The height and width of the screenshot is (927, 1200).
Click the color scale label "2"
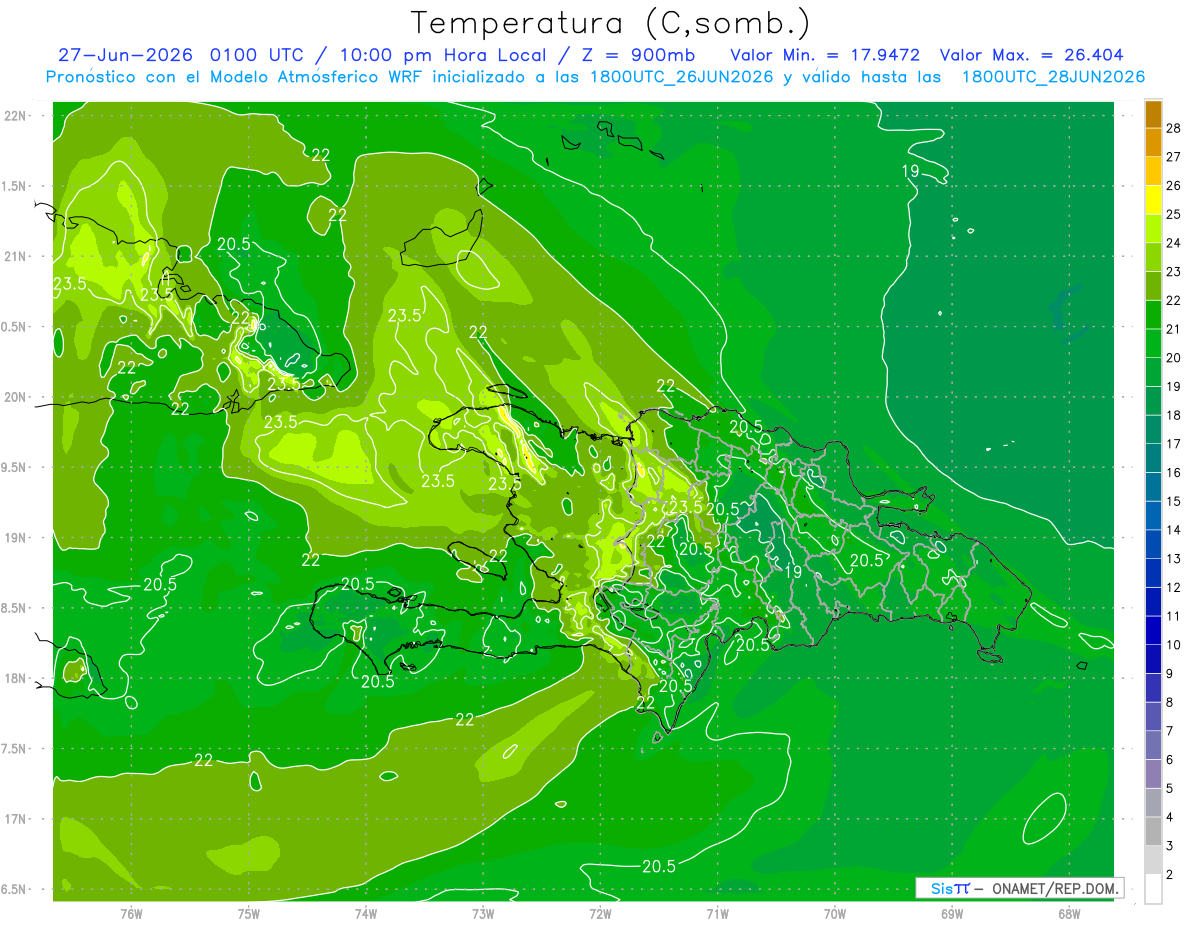[x=1170, y=875]
